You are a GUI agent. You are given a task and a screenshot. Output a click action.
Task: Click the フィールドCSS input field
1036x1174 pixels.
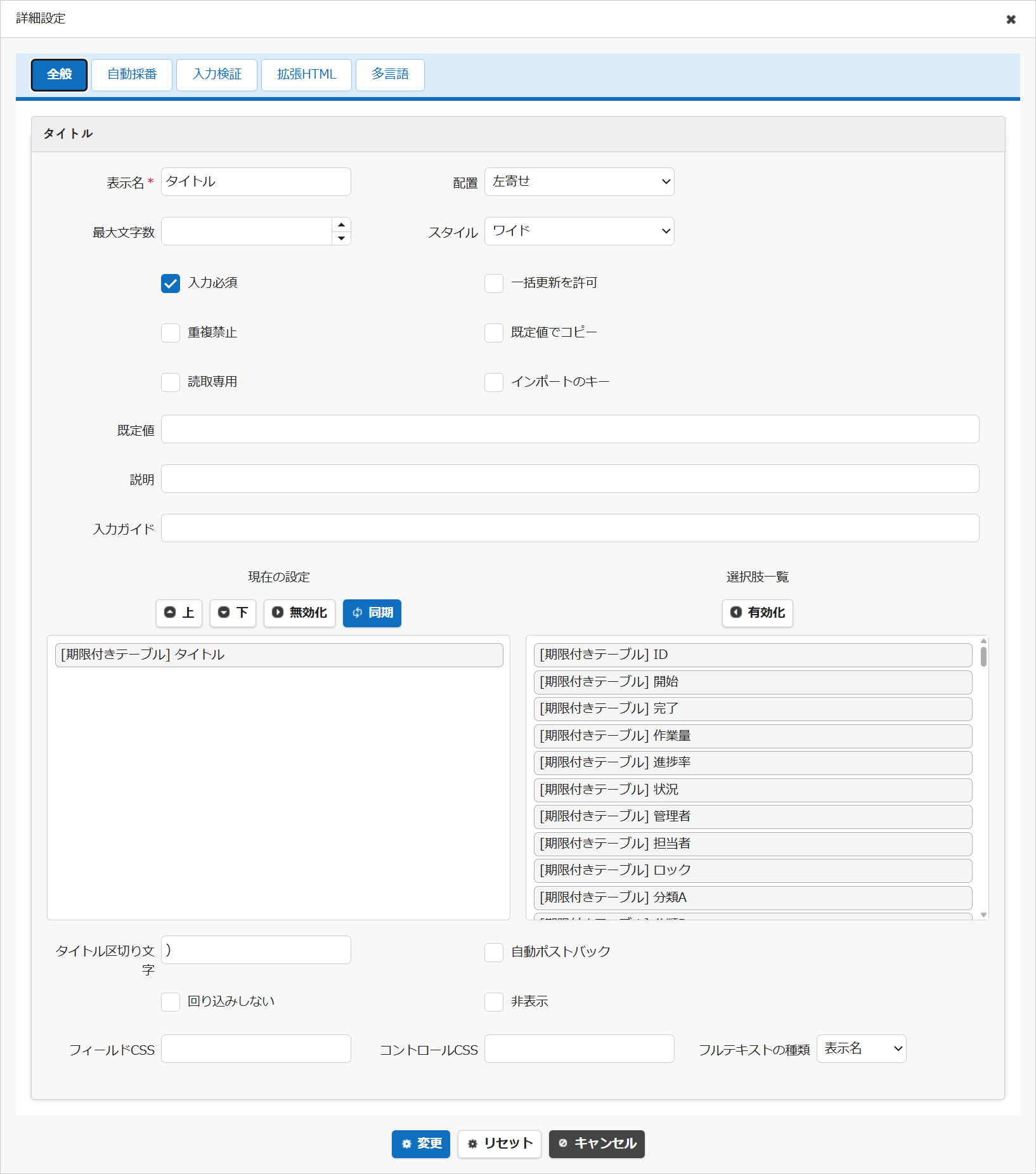tap(256, 1048)
